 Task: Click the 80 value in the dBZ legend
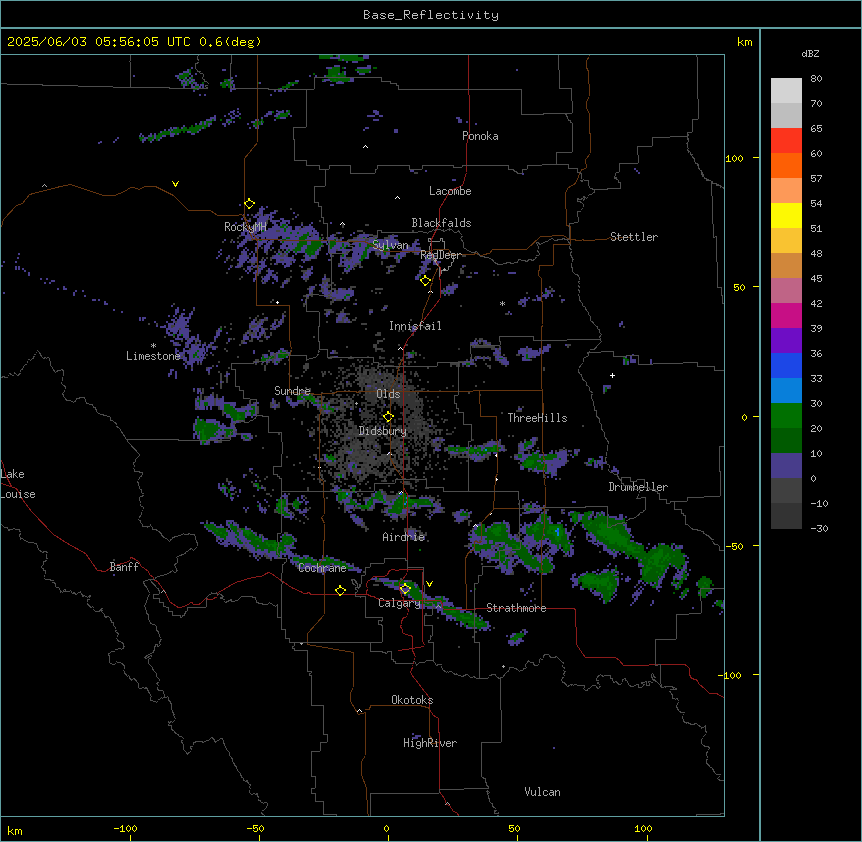pyautogui.click(x=816, y=79)
